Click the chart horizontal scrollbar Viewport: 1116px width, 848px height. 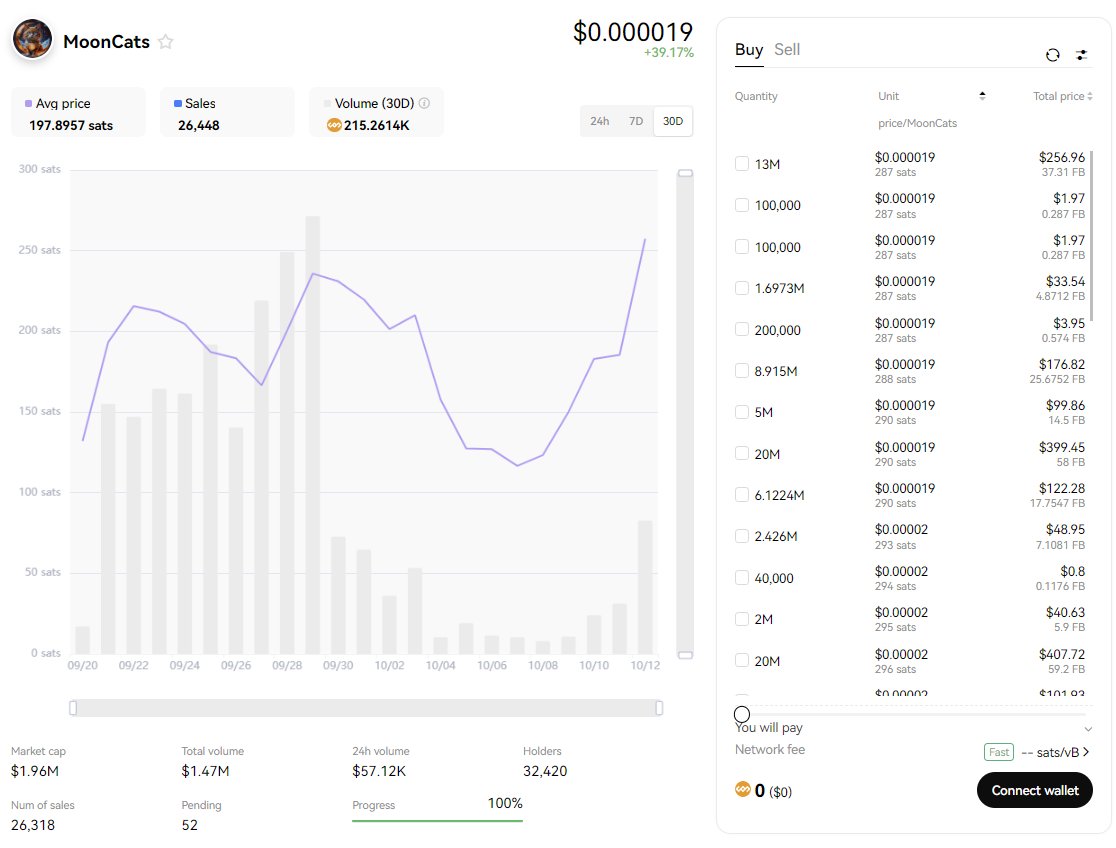365,707
